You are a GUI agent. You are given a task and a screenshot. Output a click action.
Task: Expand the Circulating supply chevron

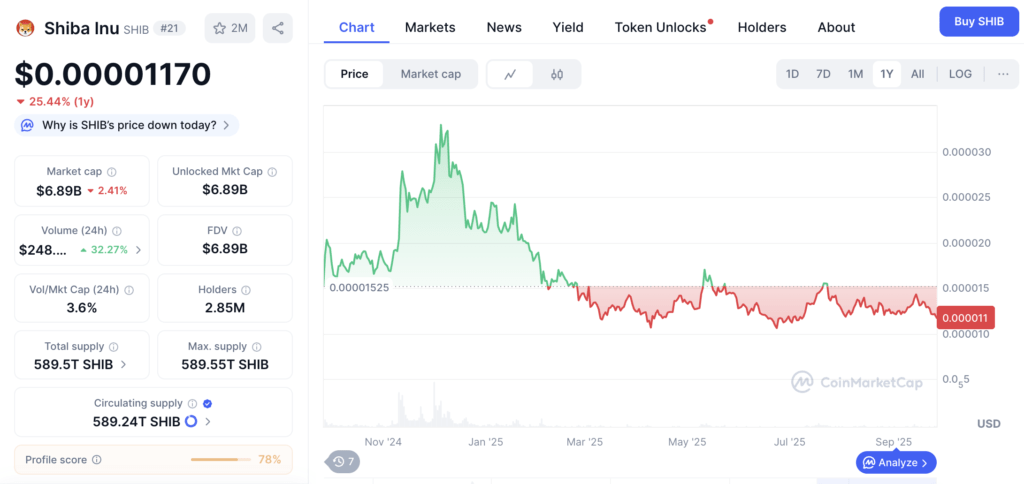[x=208, y=422]
